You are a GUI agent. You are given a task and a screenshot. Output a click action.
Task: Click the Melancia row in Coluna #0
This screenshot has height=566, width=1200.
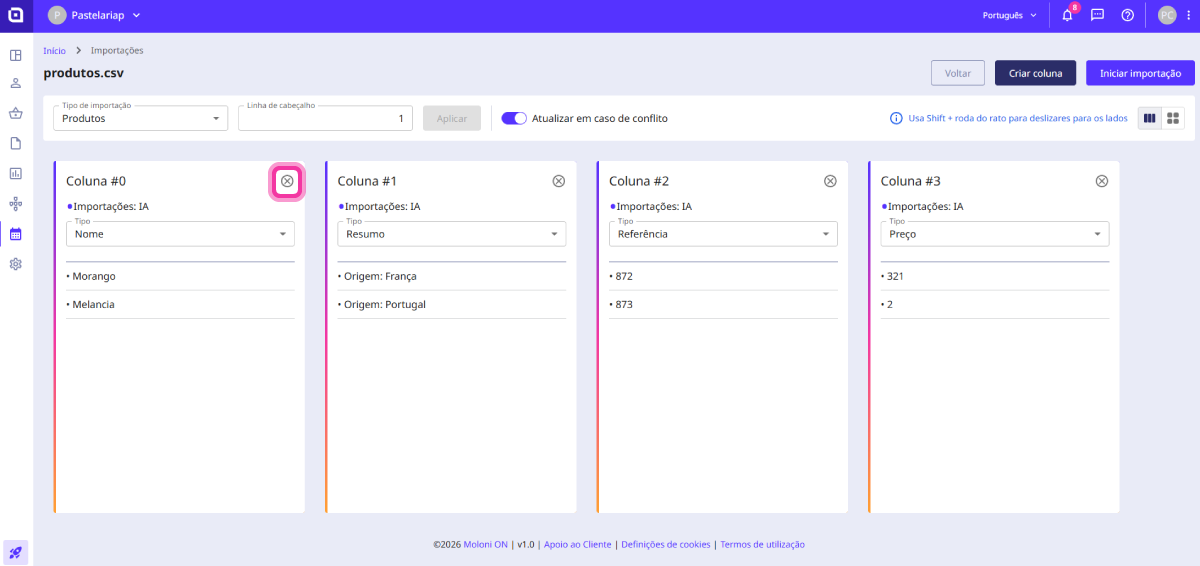(180, 304)
